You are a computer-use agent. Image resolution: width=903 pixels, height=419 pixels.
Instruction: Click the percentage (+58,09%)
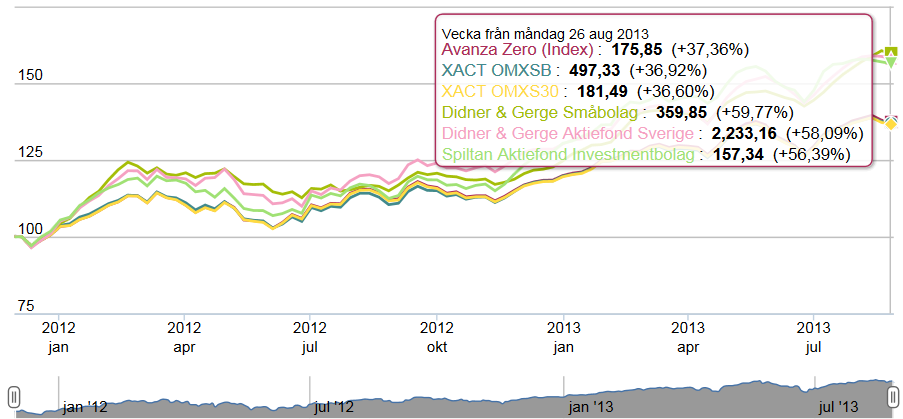click(824, 134)
